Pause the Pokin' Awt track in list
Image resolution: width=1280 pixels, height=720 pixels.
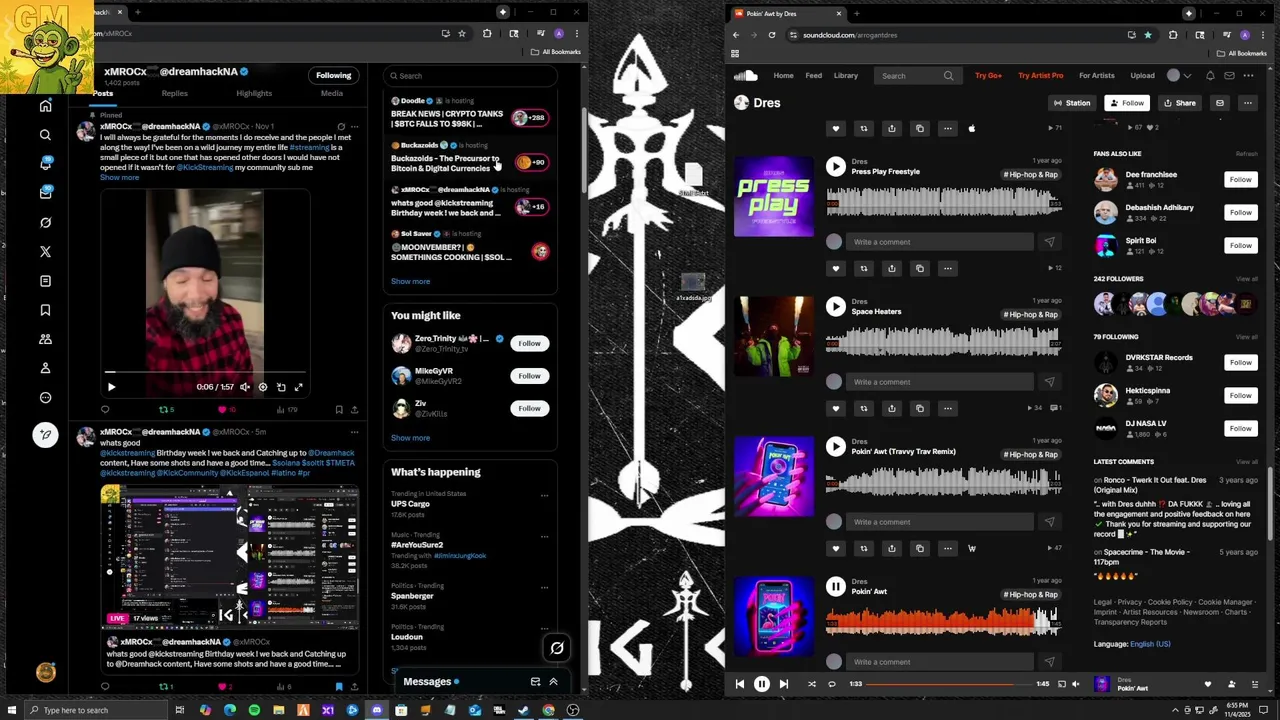[835, 588]
